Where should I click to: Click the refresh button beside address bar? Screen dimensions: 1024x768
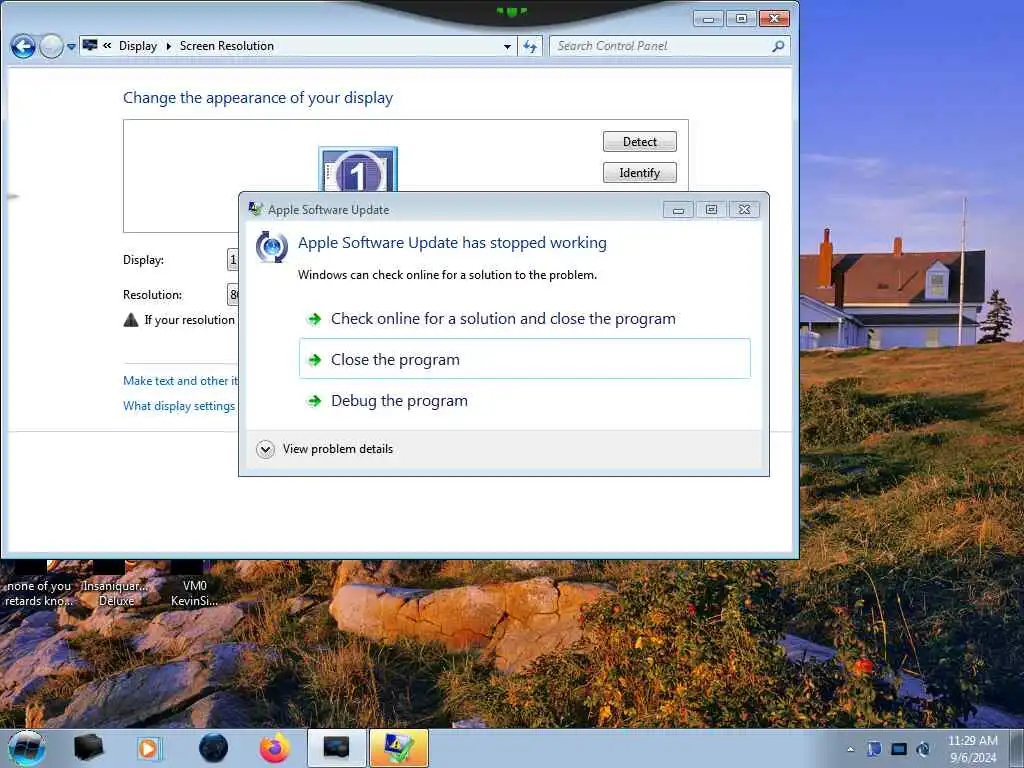pos(530,46)
